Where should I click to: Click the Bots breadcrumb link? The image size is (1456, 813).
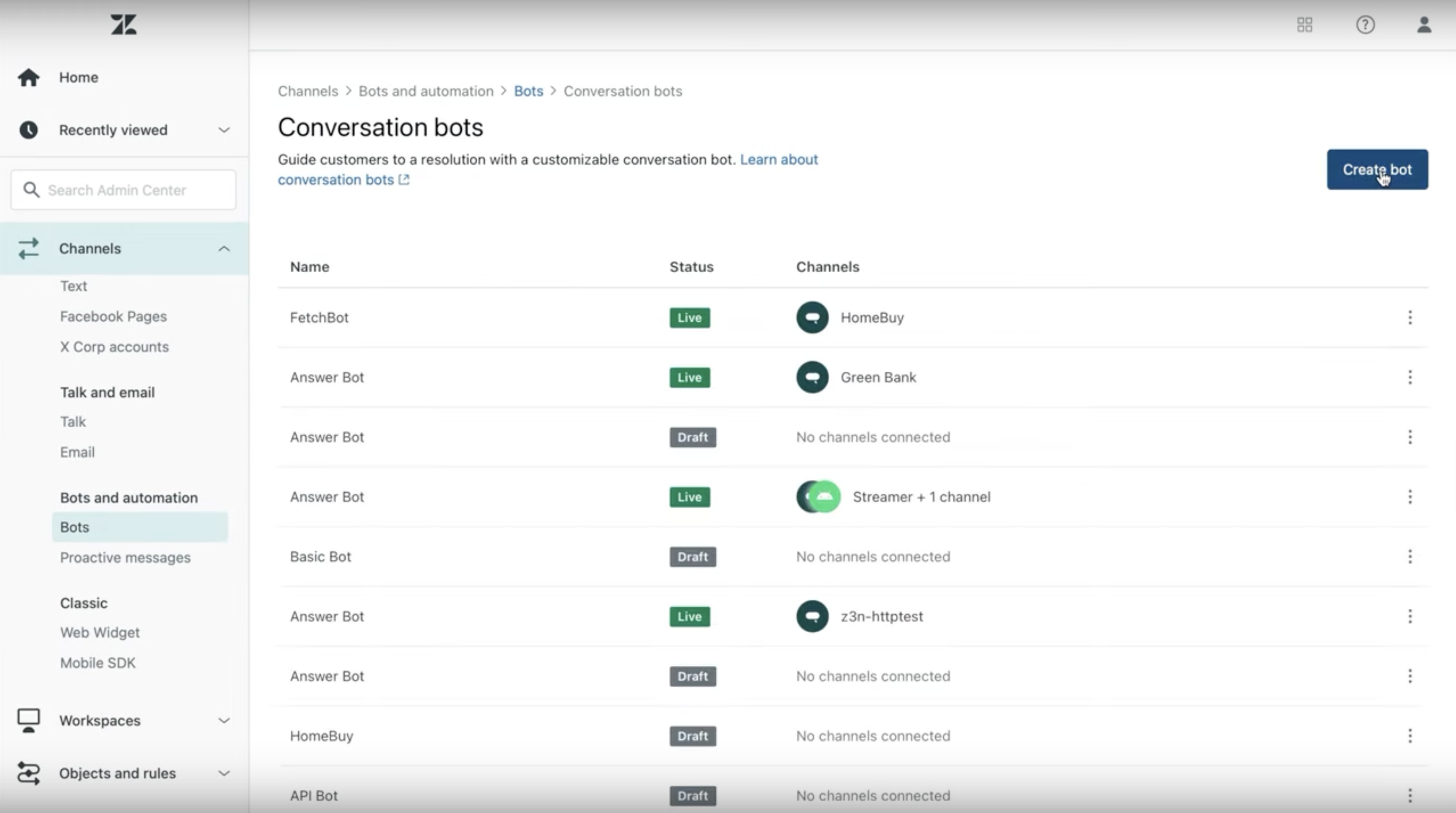click(528, 91)
